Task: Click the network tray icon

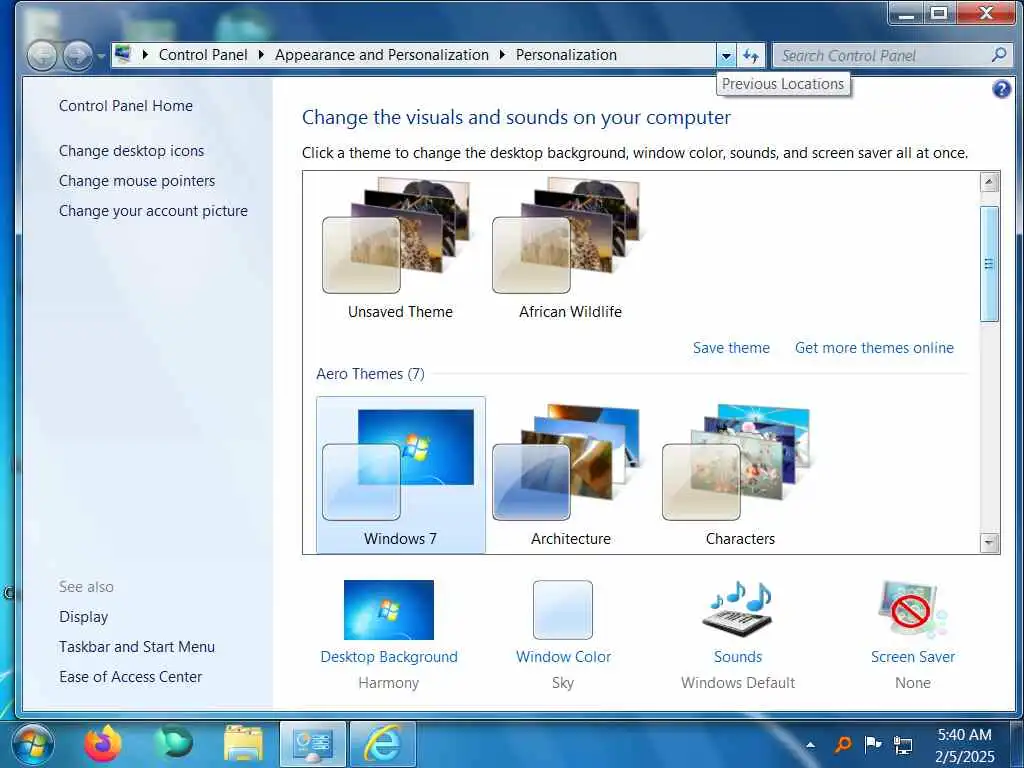Action: tap(903, 744)
